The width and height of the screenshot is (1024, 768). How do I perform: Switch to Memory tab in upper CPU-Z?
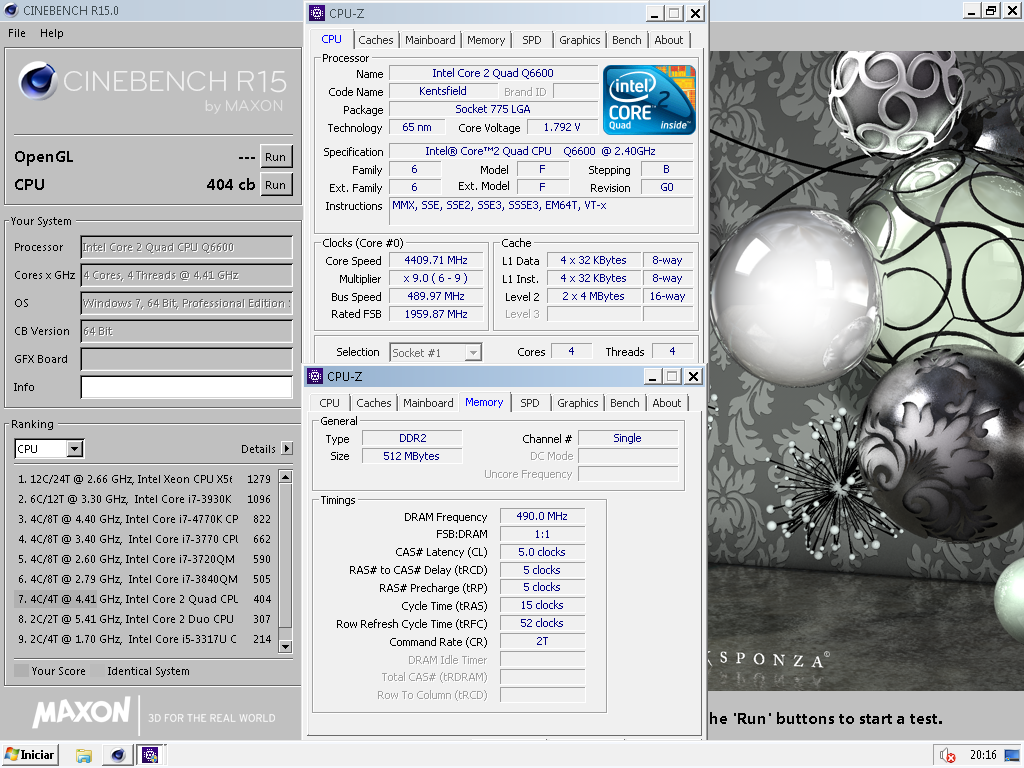(486, 40)
